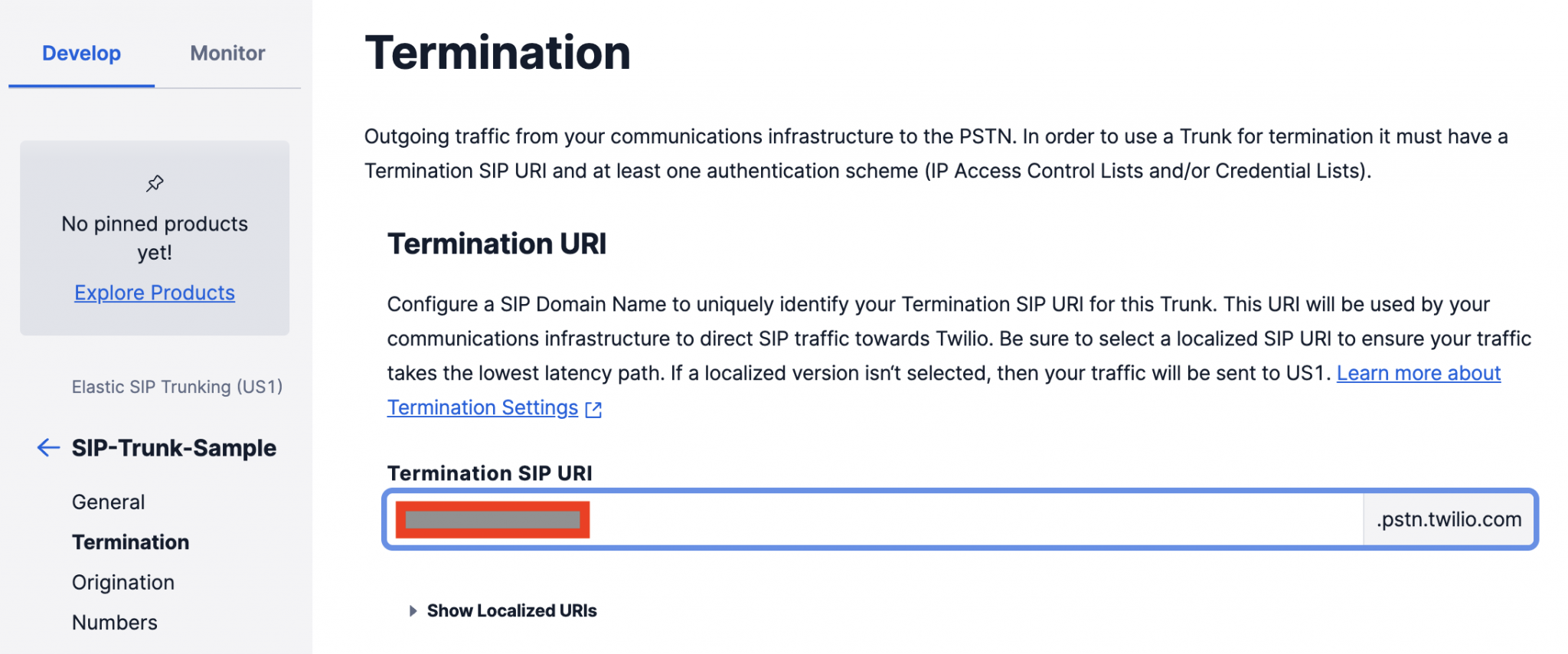1568x654 pixels.
Task: Open the Origination settings page
Action: click(x=122, y=582)
